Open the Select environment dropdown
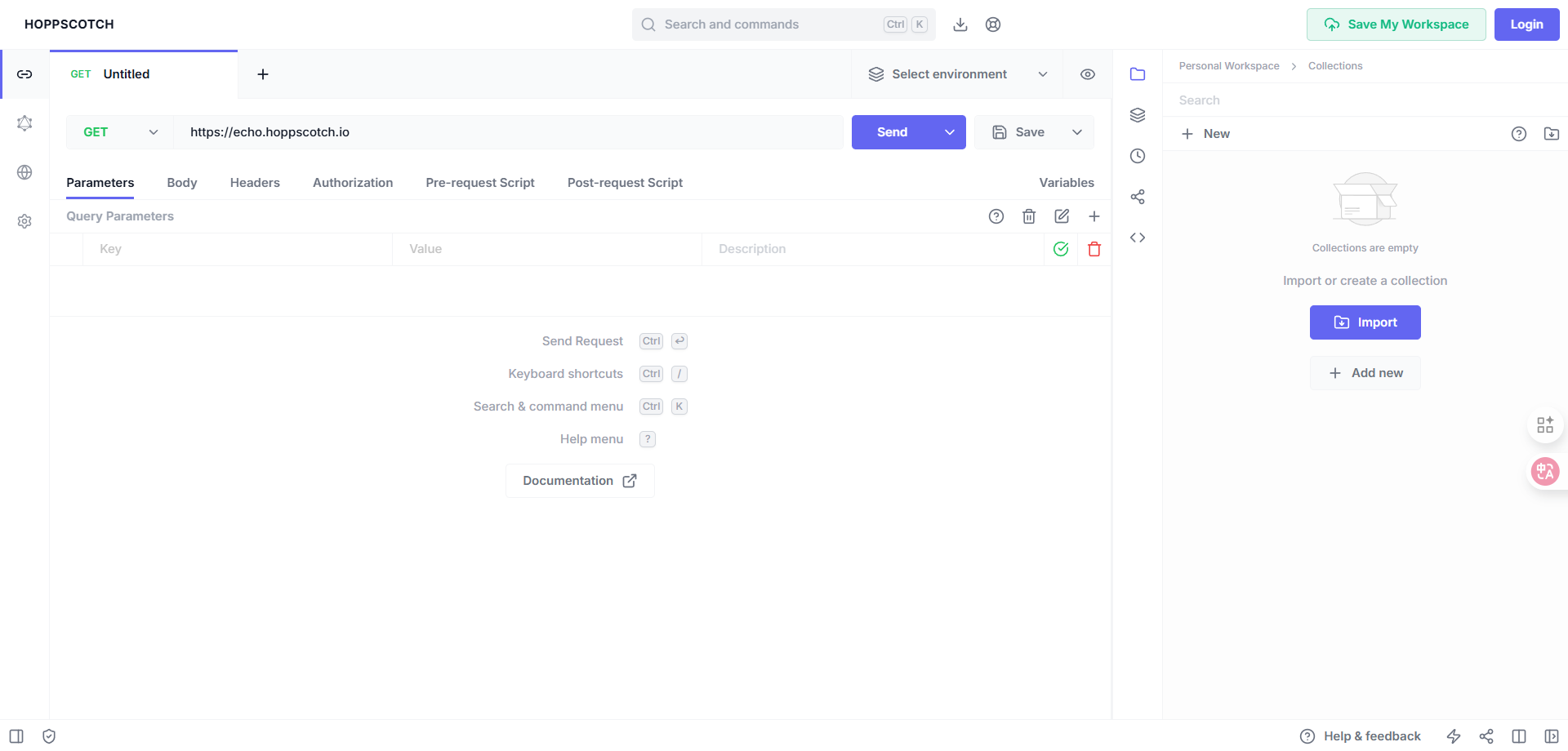Viewport: 1568px width, 751px height. (957, 74)
